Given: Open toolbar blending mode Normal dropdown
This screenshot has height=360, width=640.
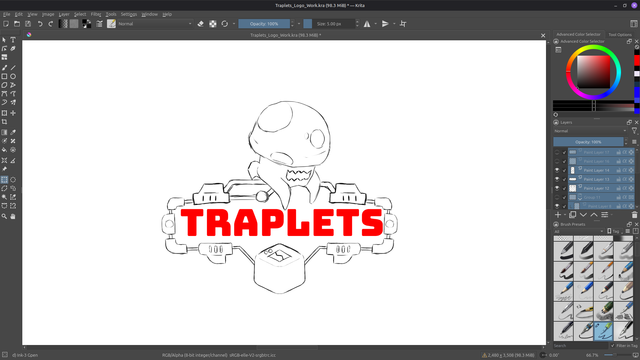Looking at the screenshot, I should [155, 24].
